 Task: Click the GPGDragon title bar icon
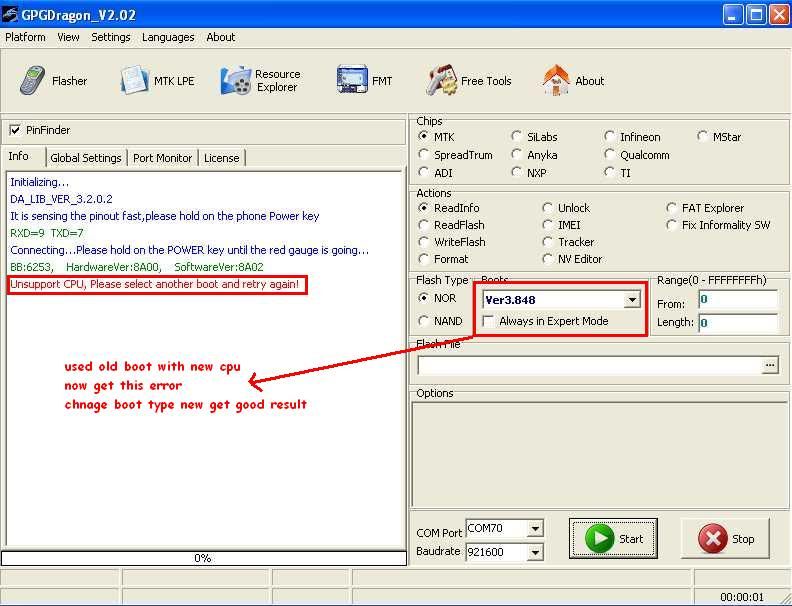pos(9,14)
